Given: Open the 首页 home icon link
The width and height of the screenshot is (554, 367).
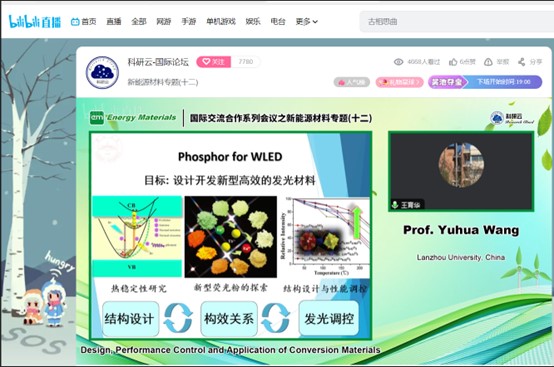Looking at the screenshot, I should (83, 22).
